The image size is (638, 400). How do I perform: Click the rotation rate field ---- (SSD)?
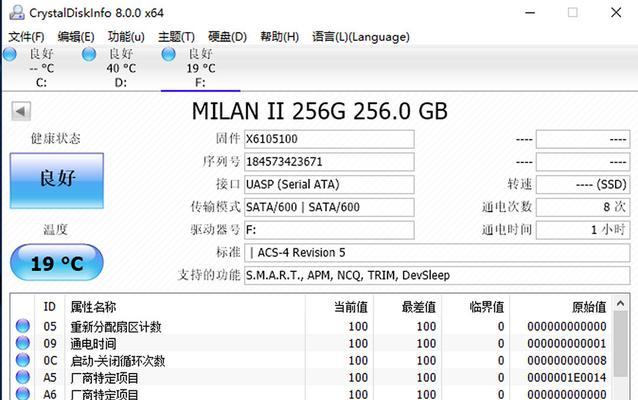coord(583,185)
